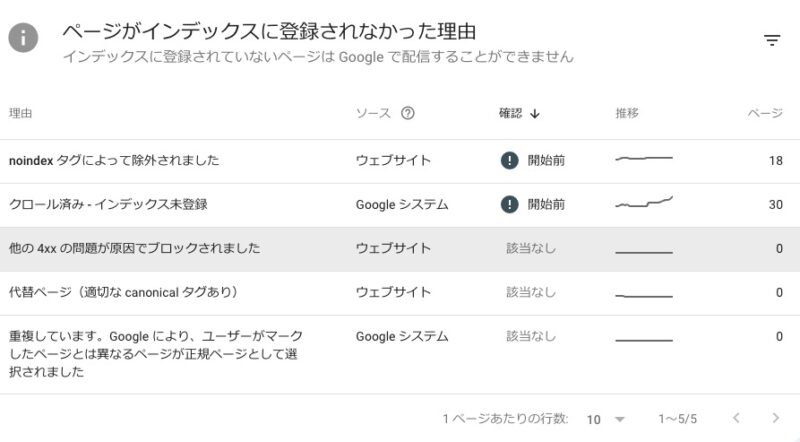Open the クロール済み - インデックス未登録 row
This screenshot has height=442, width=800.
(400, 205)
